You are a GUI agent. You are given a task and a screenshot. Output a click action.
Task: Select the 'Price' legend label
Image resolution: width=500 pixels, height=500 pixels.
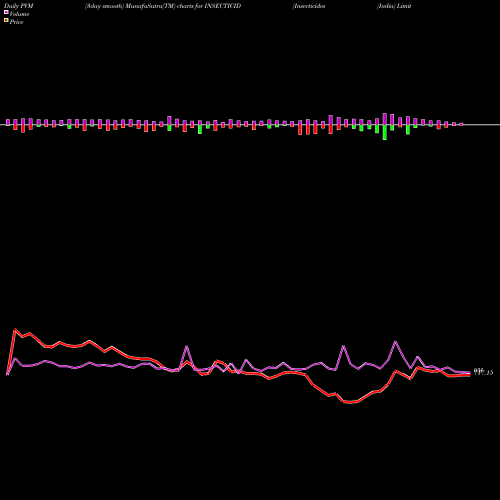tap(16, 22)
